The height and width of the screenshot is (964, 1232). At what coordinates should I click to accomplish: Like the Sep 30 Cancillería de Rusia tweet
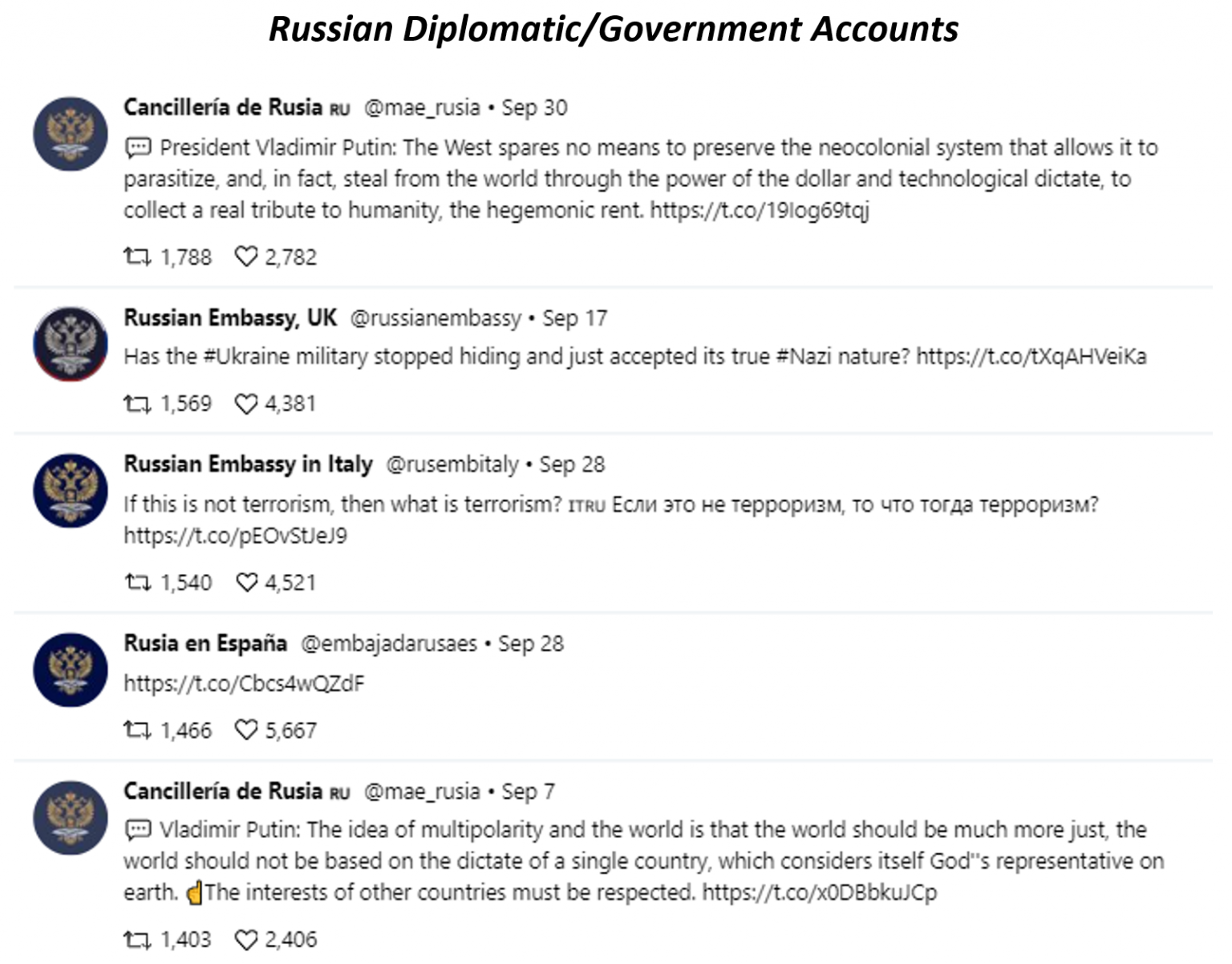[245, 257]
